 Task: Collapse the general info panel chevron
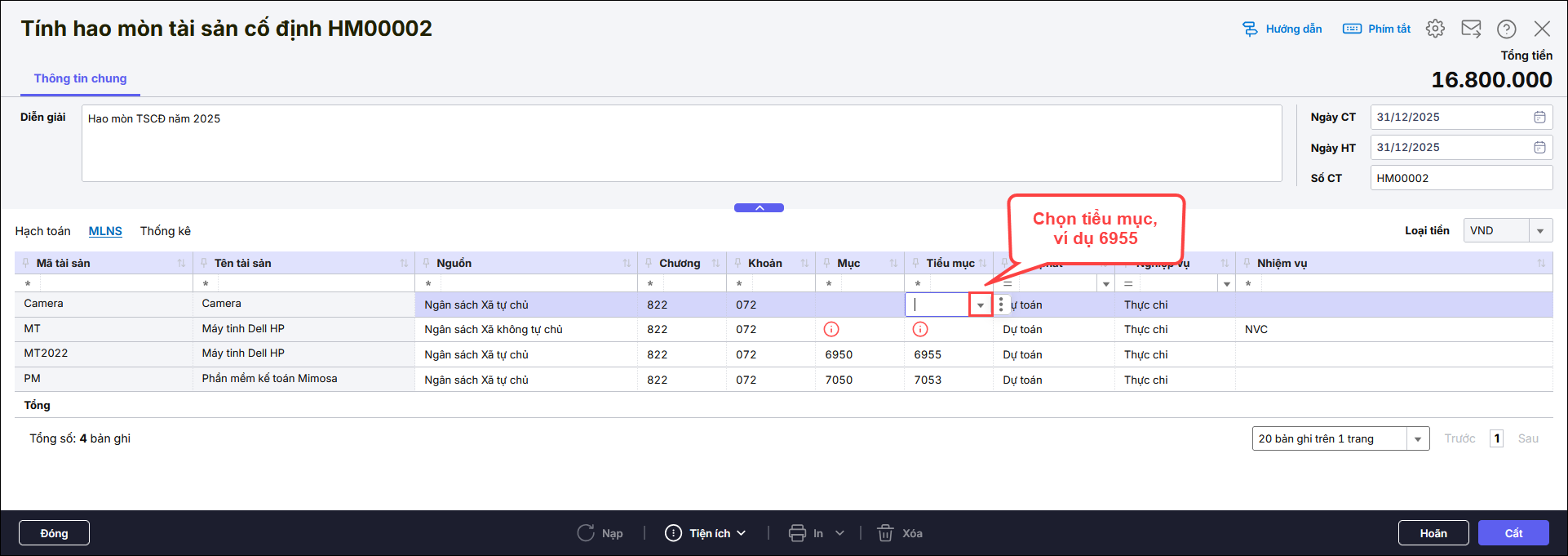pyautogui.click(x=759, y=208)
